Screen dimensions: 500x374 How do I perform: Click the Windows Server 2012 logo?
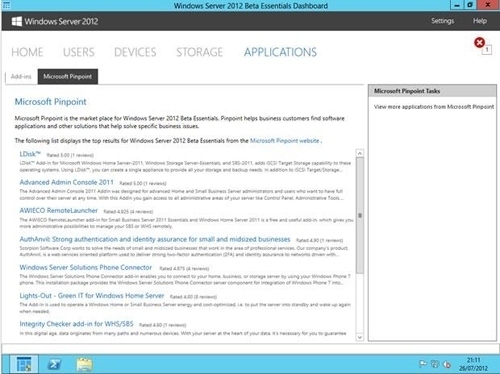17,21
